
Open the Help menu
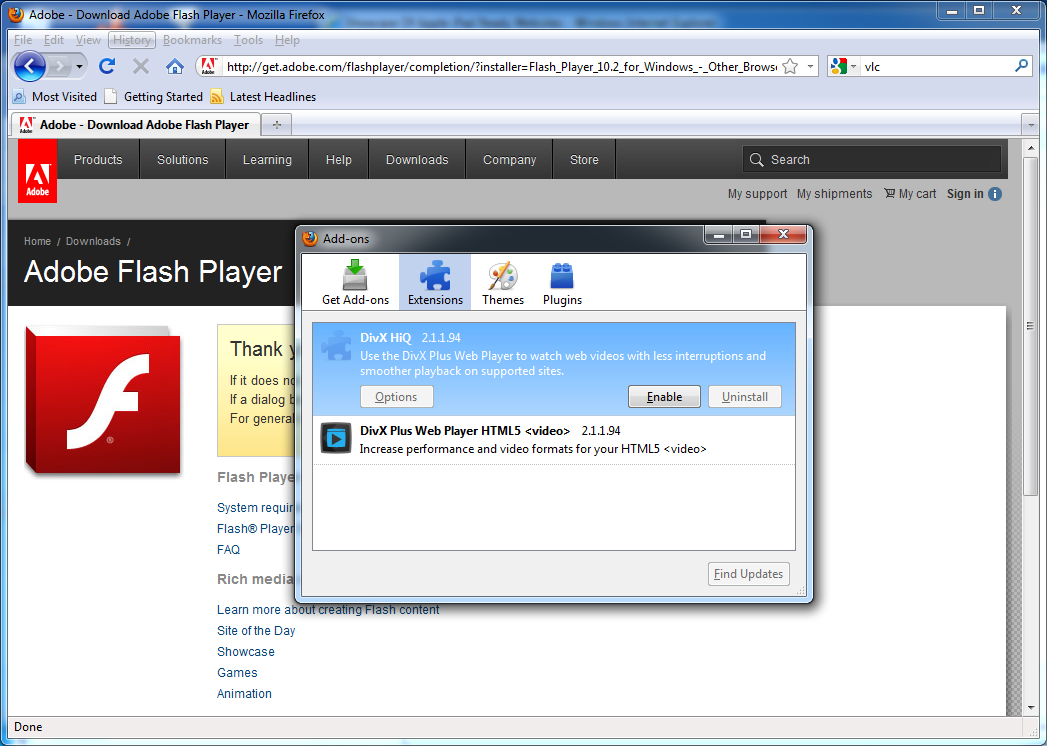(x=287, y=40)
